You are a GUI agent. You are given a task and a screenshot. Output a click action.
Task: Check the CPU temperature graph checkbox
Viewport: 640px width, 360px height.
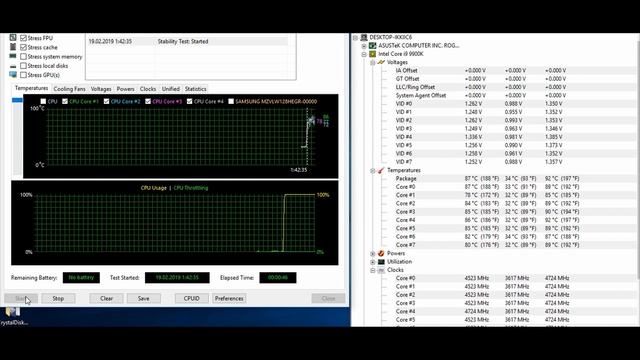[43, 101]
